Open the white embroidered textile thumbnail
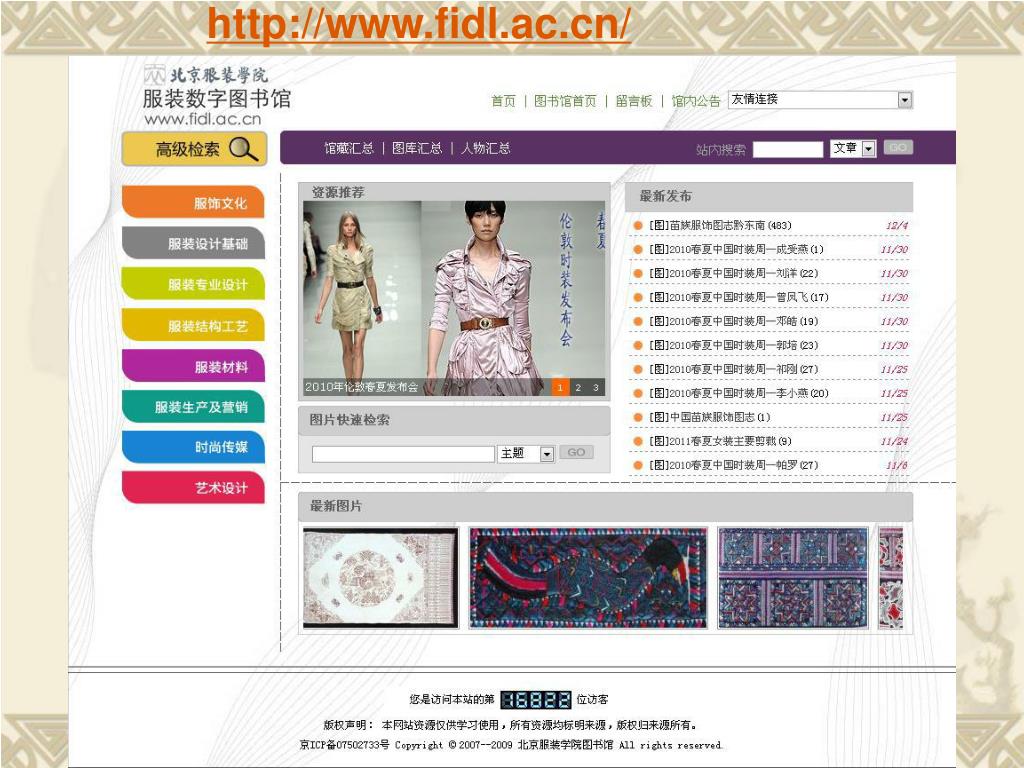 click(381, 578)
